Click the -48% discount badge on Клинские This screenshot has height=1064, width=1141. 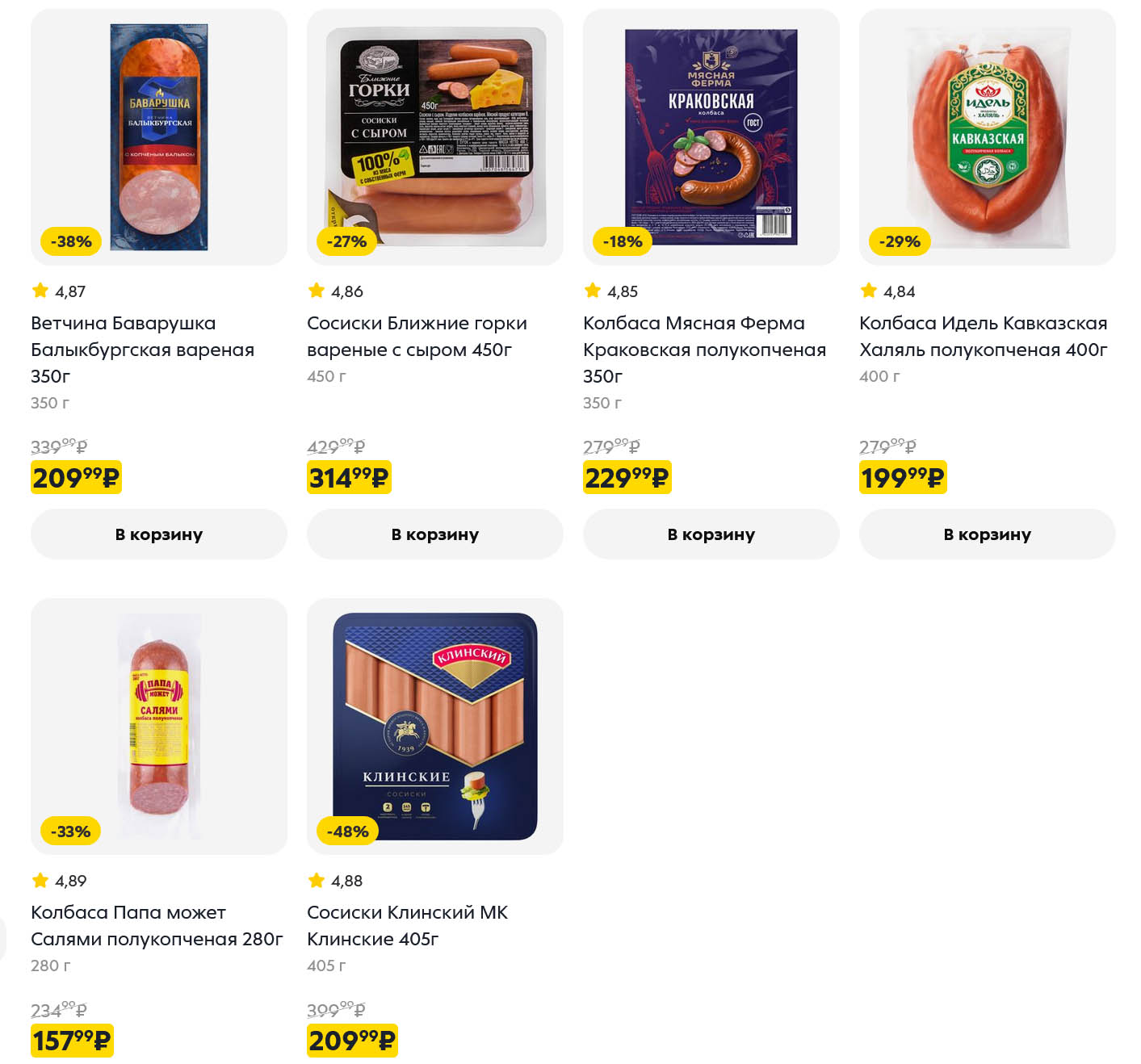347,831
